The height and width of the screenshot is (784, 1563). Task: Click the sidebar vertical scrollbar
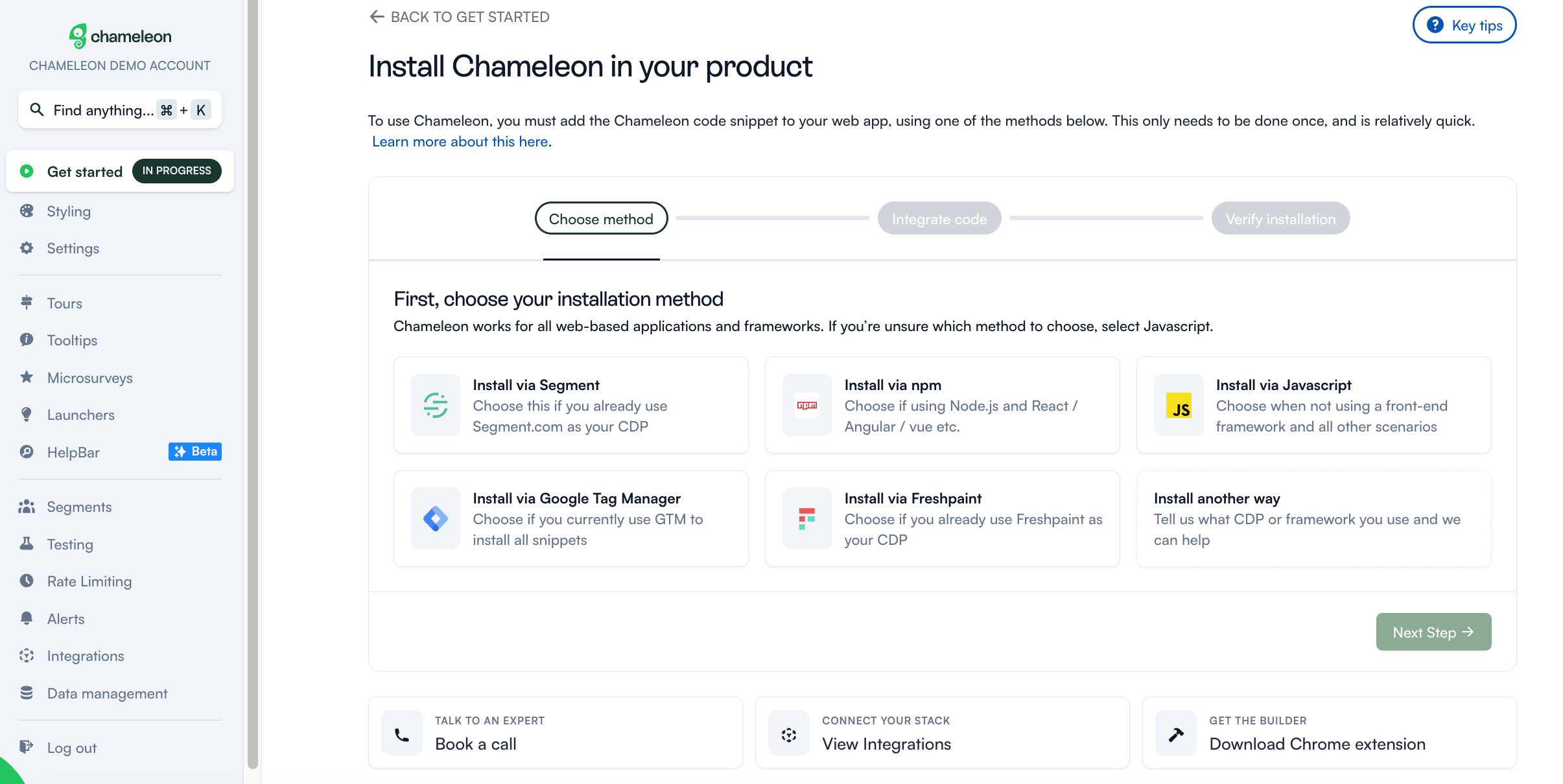253,384
